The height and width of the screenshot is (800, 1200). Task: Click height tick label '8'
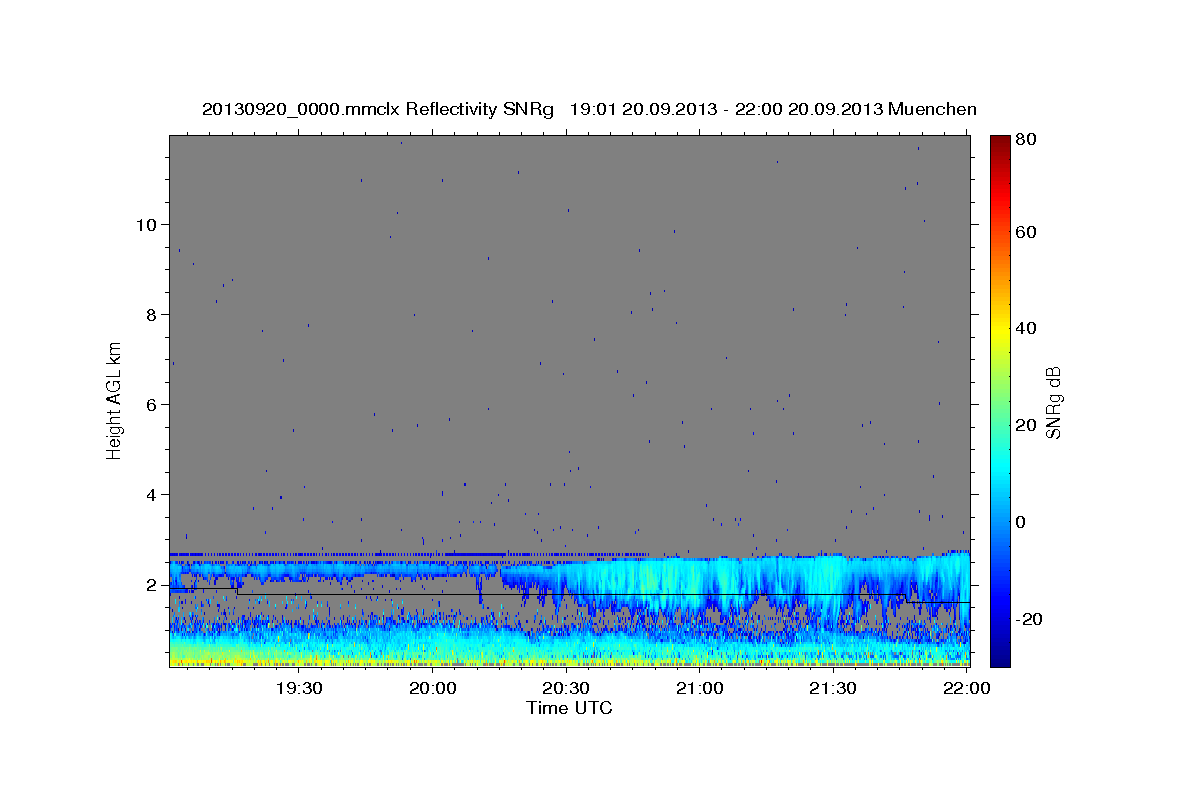[152, 315]
